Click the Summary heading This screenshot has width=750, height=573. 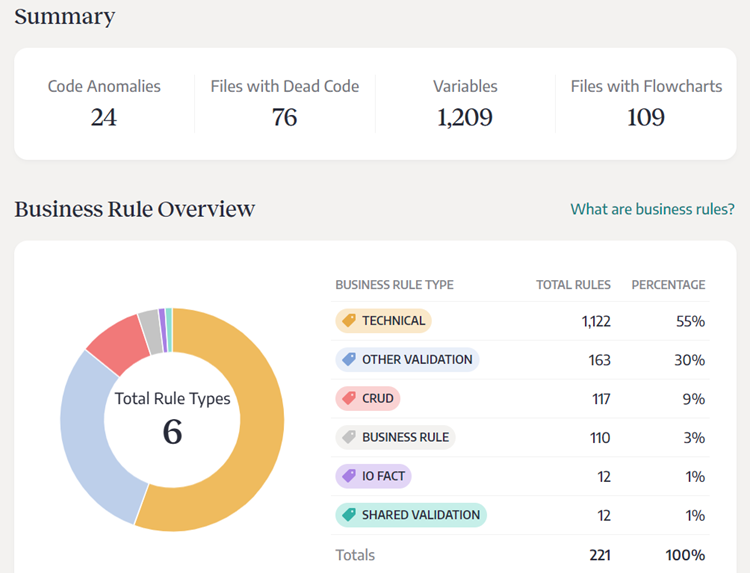[65, 17]
